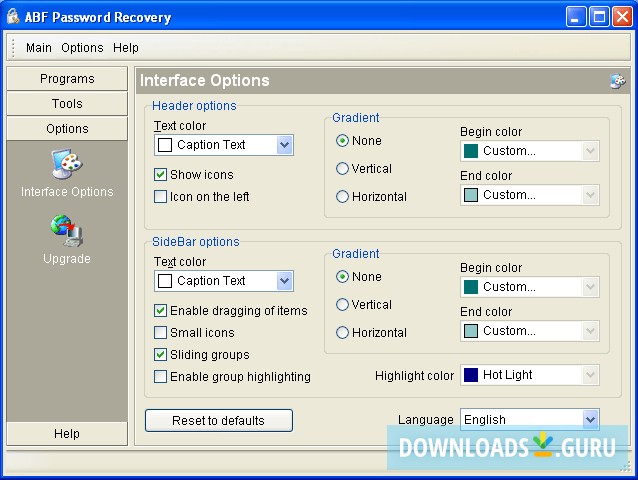Viewport: 638px width, 480px height.
Task: Expand SideBar End color dropdown
Action: pyautogui.click(x=590, y=331)
